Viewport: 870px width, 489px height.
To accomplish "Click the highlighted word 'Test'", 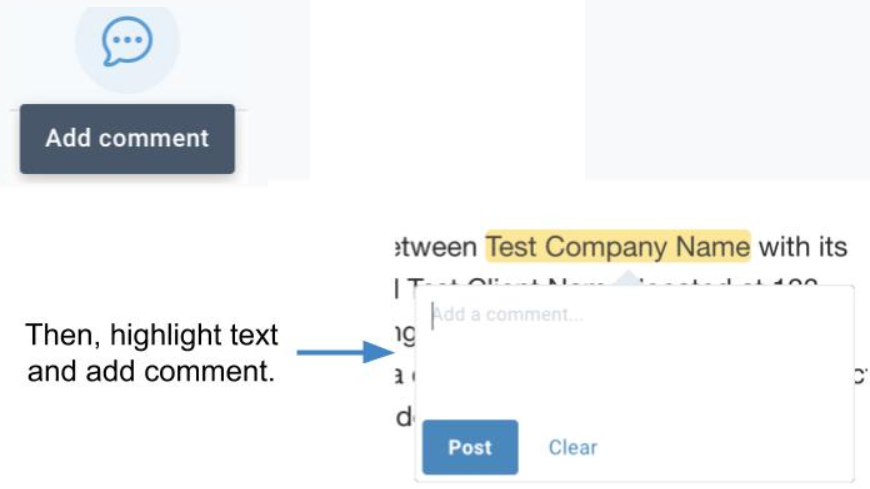I will click(x=511, y=246).
